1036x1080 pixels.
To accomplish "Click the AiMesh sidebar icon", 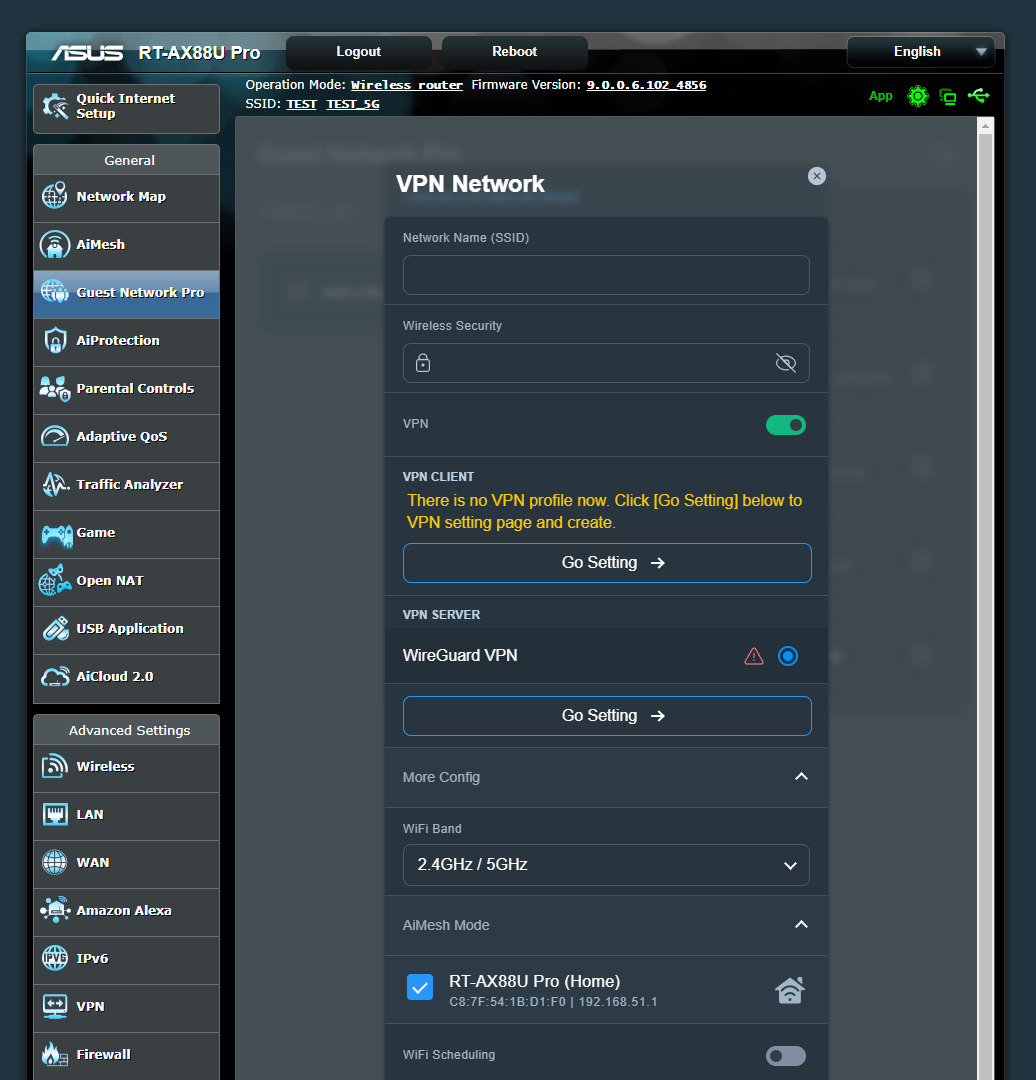I will pos(54,245).
